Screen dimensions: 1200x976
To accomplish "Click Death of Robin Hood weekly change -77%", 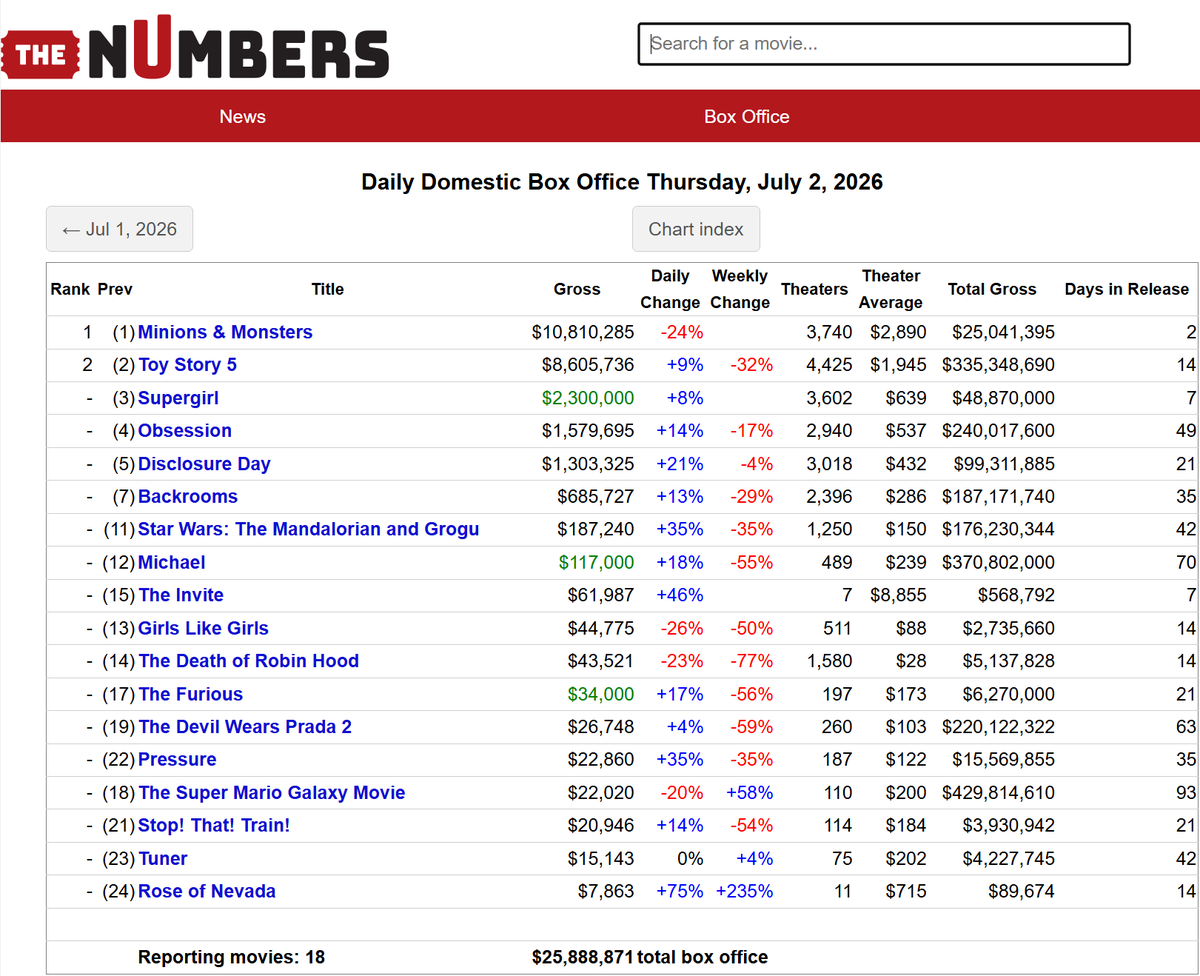I will (x=752, y=661).
